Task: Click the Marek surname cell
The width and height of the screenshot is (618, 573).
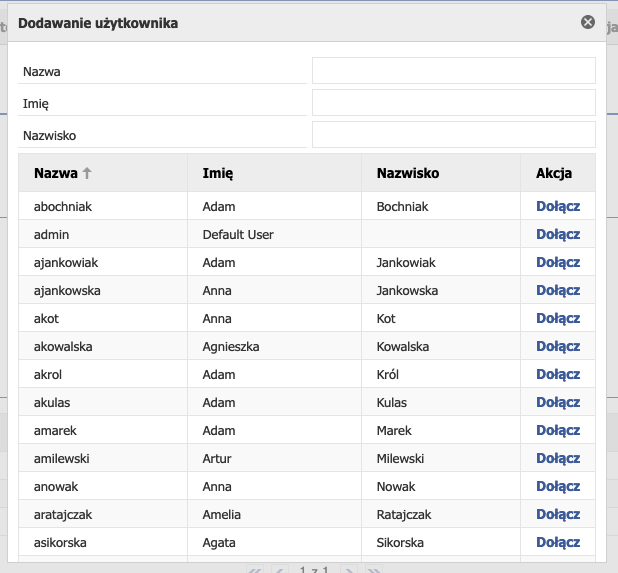Action: click(x=441, y=430)
